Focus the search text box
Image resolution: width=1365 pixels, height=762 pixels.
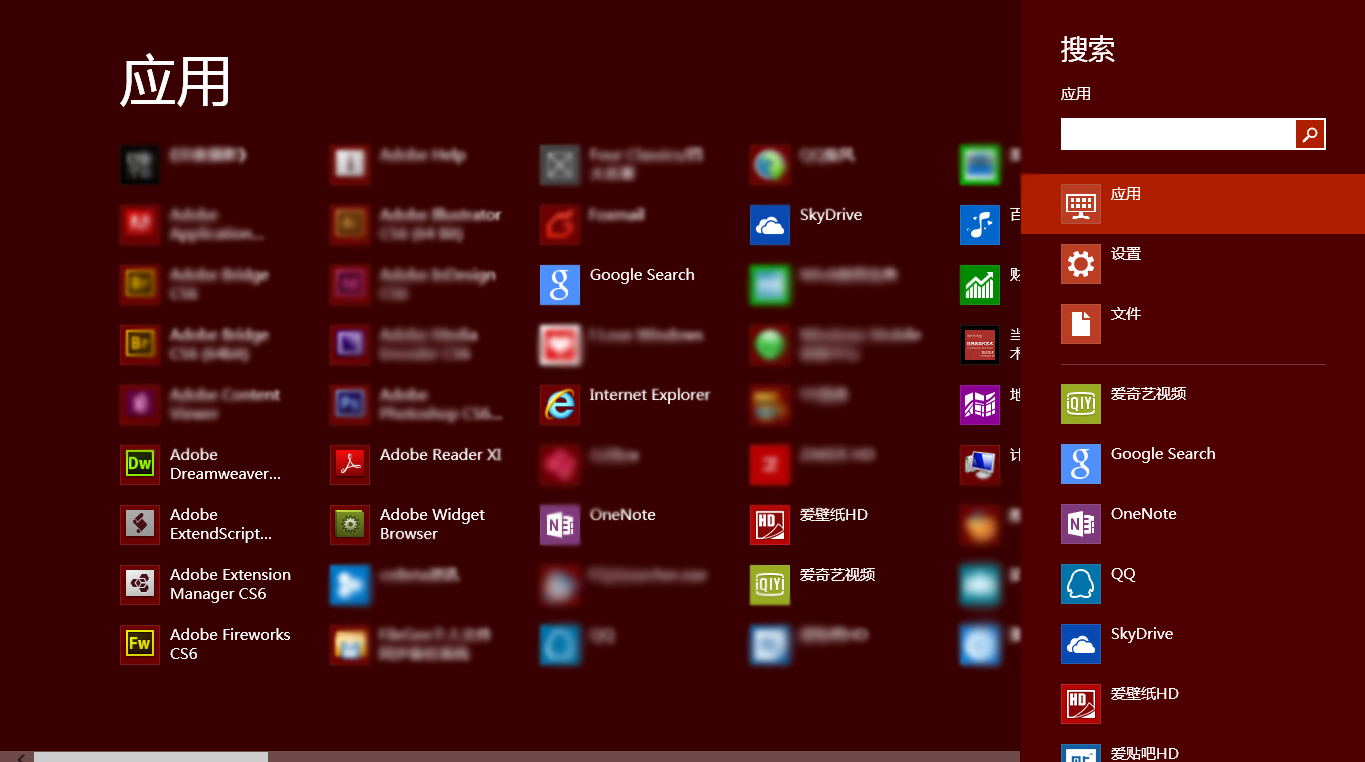click(1178, 134)
